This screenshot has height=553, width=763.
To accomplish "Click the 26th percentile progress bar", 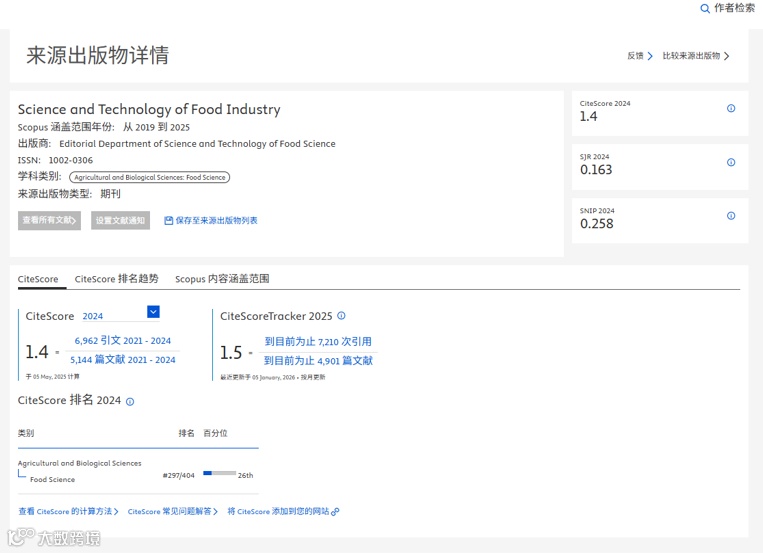I will pos(219,473).
